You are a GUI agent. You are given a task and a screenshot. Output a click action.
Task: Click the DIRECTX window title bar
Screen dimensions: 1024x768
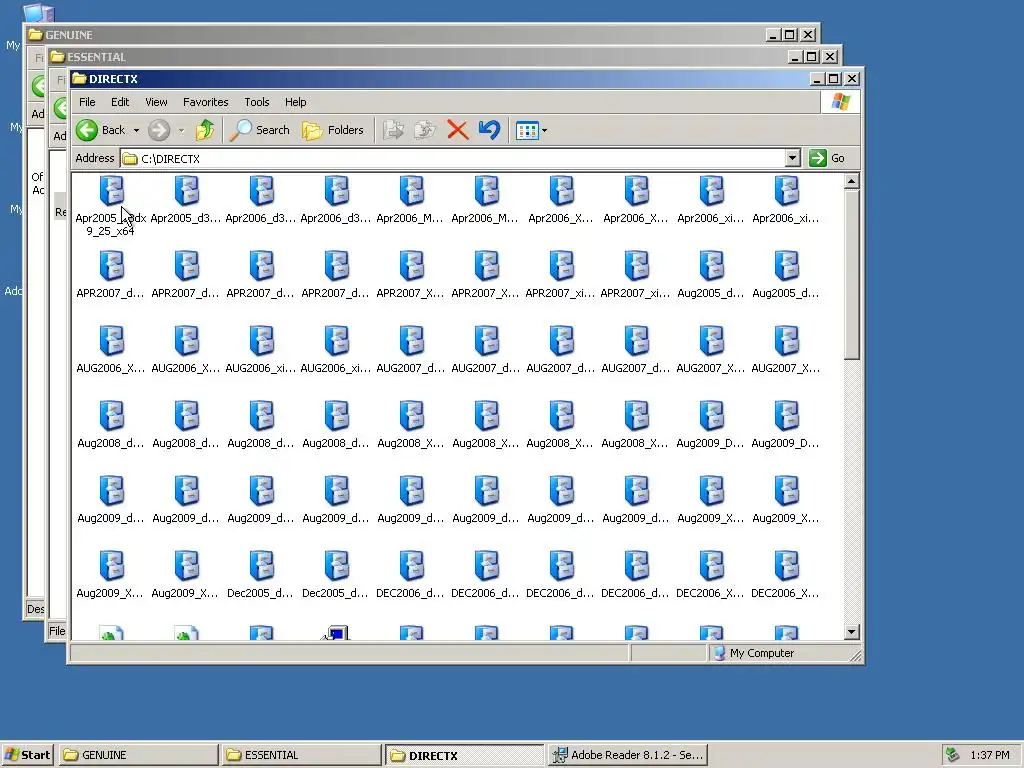tap(441, 79)
